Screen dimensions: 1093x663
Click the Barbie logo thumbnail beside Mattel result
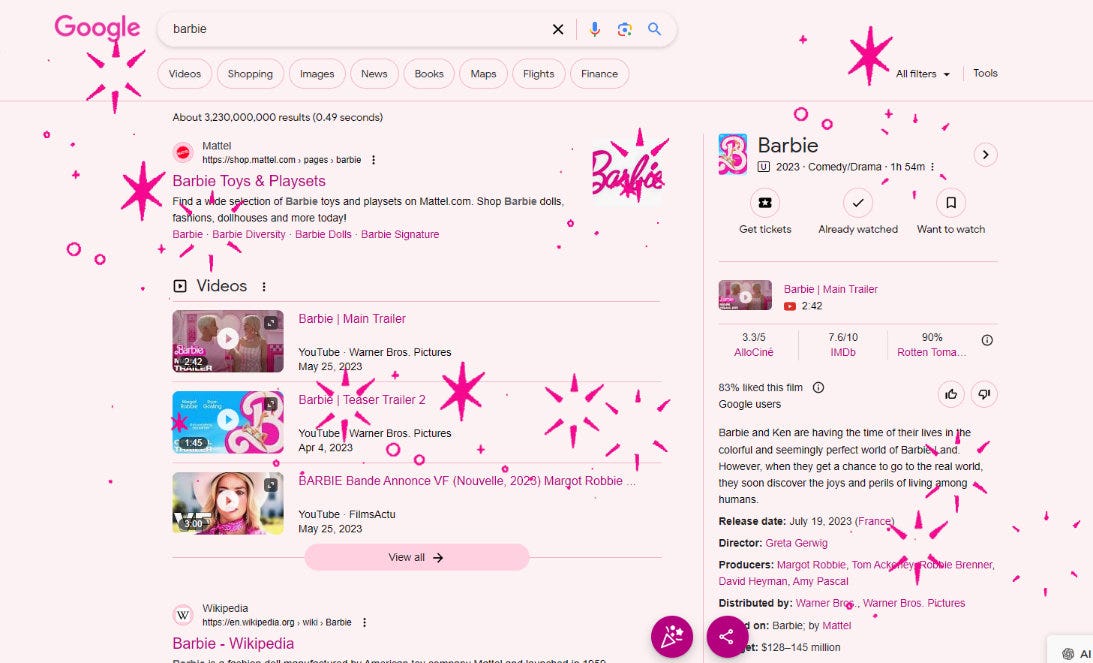click(x=627, y=172)
